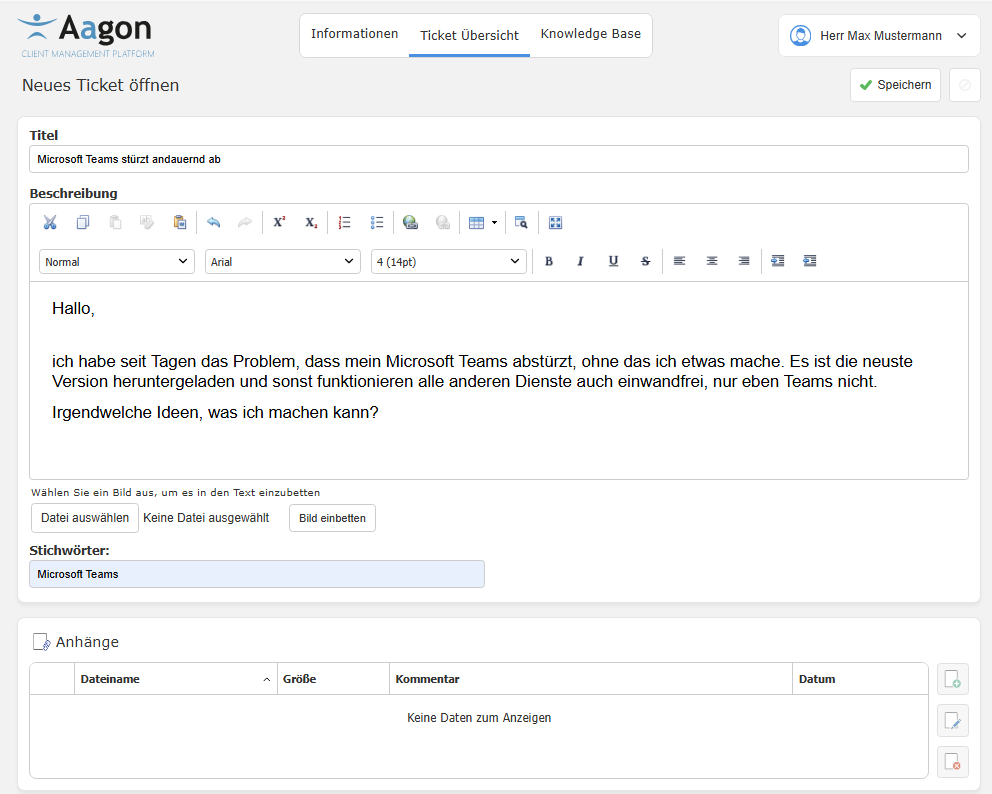The image size is (992, 794).
Task: Delete an attachment using the red cross icon
Action: click(952, 761)
